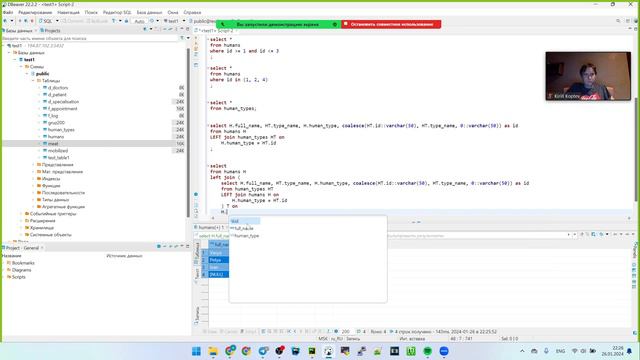
Task: Open the Справка menu
Action: click(x=192, y=13)
